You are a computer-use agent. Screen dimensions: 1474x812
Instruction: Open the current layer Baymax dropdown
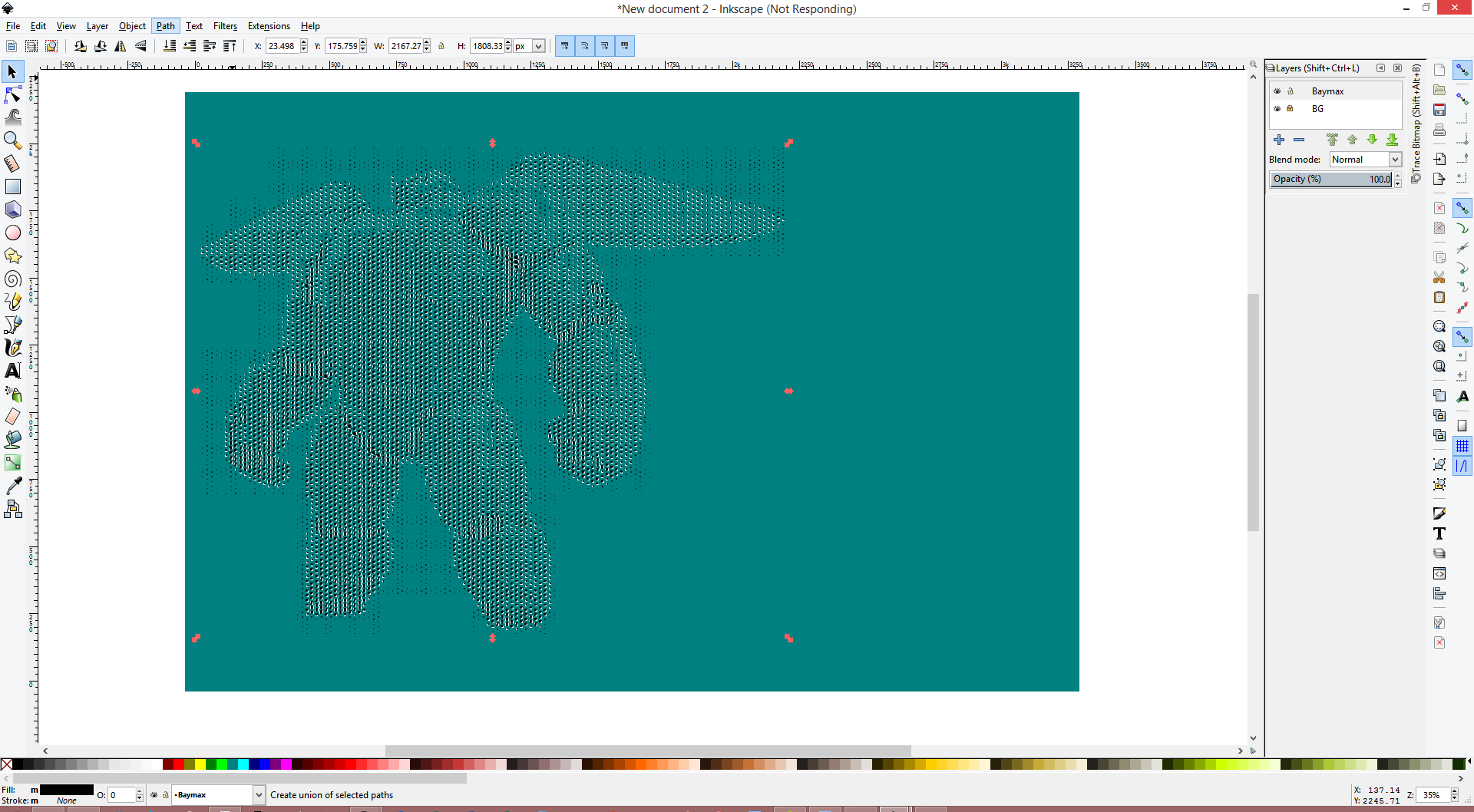pos(218,795)
